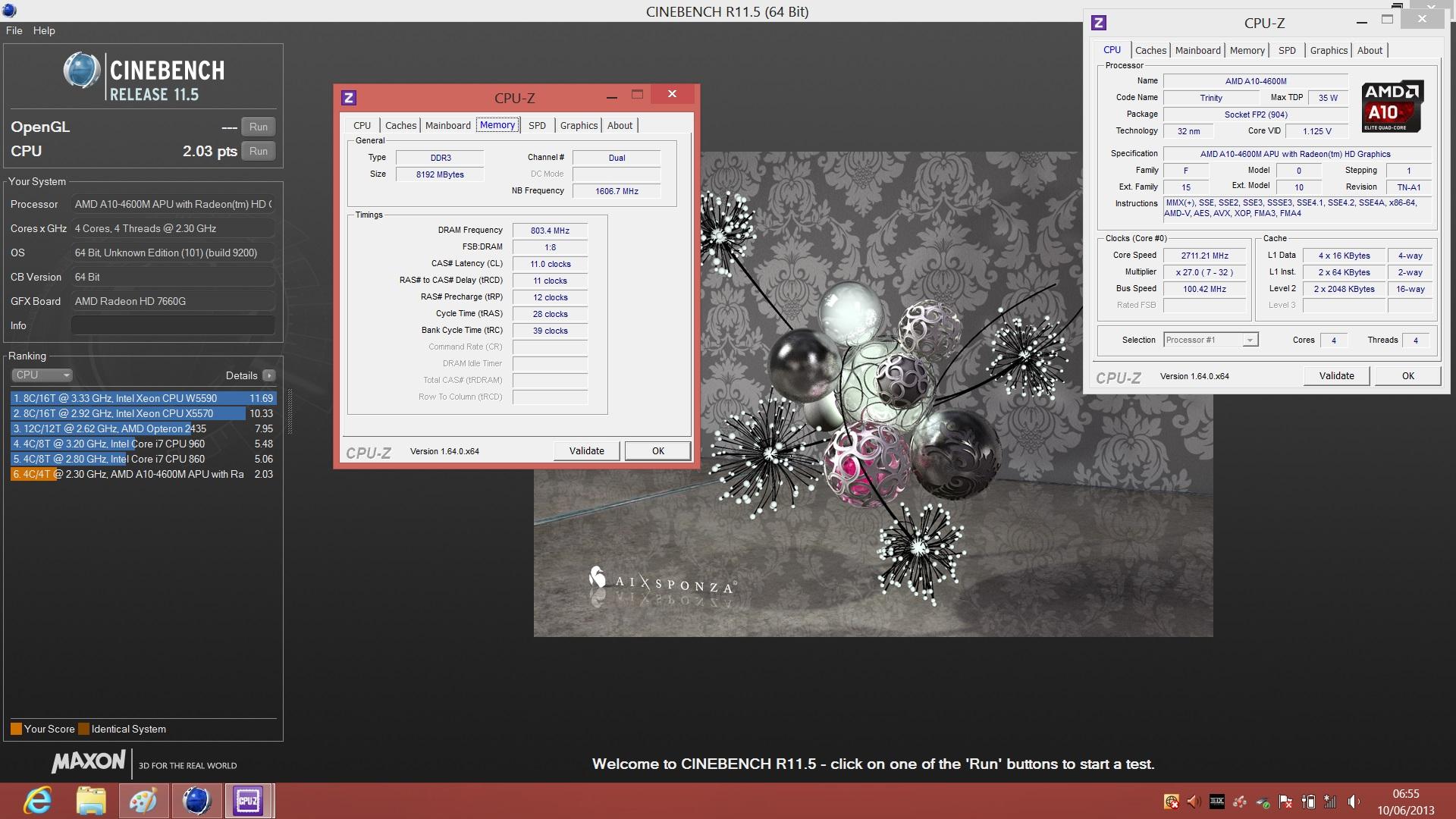1456x819 pixels.
Task: Click the CPU-Z Memory window title icon
Action: coord(349,98)
